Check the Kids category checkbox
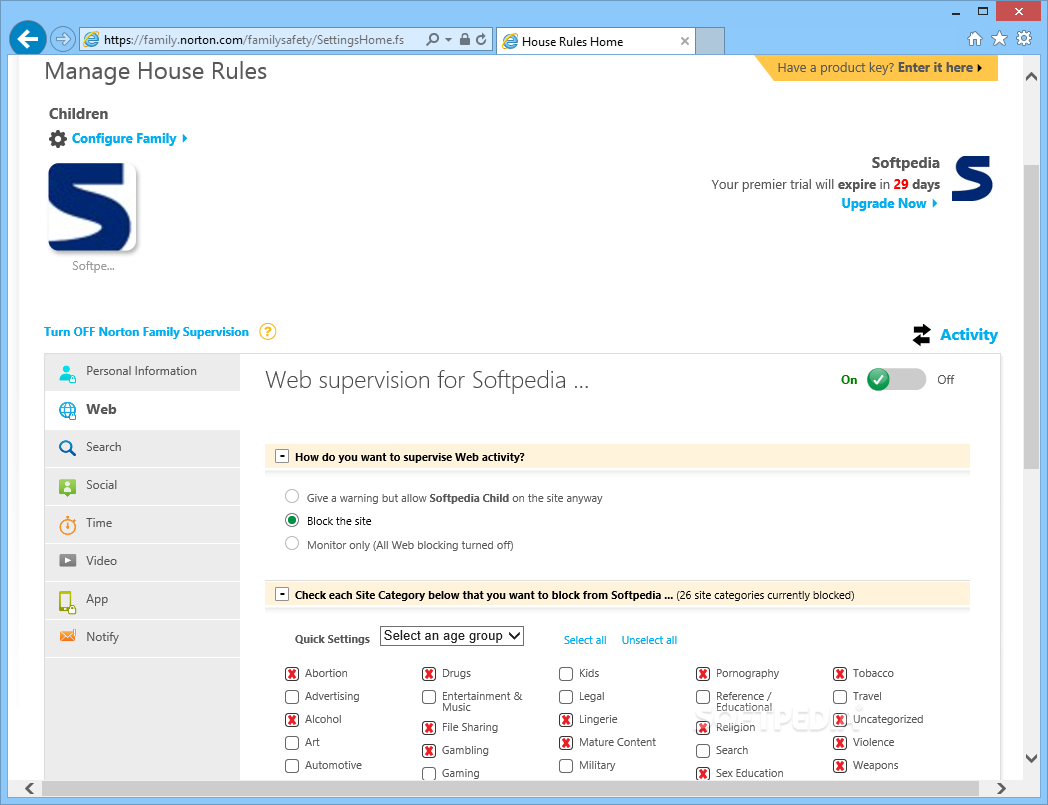This screenshot has width=1048, height=805. pyautogui.click(x=566, y=674)
